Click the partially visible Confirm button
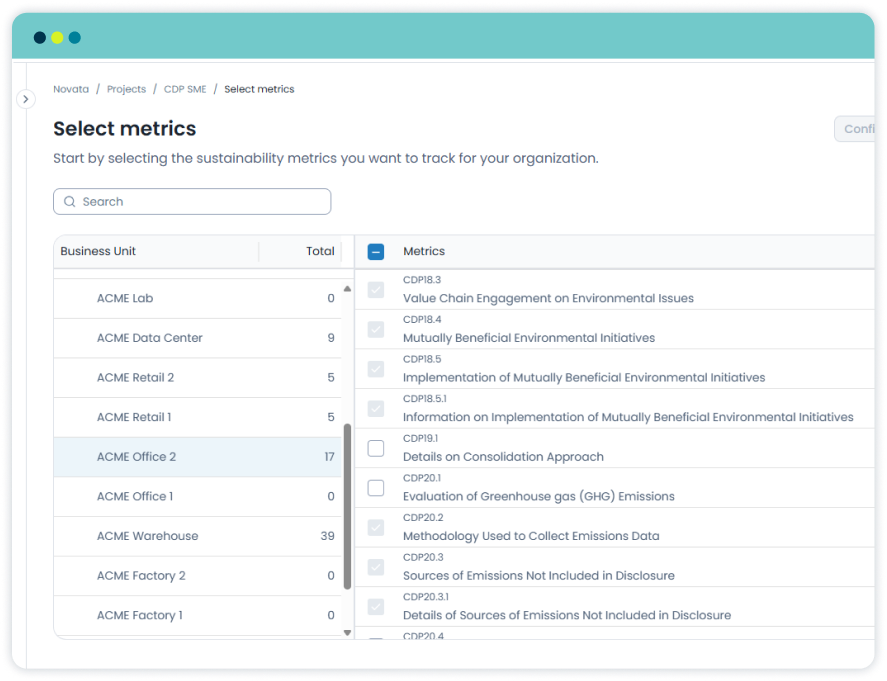Image resolution: width=887 pixels, height=681 pixels. click(855, 129)
